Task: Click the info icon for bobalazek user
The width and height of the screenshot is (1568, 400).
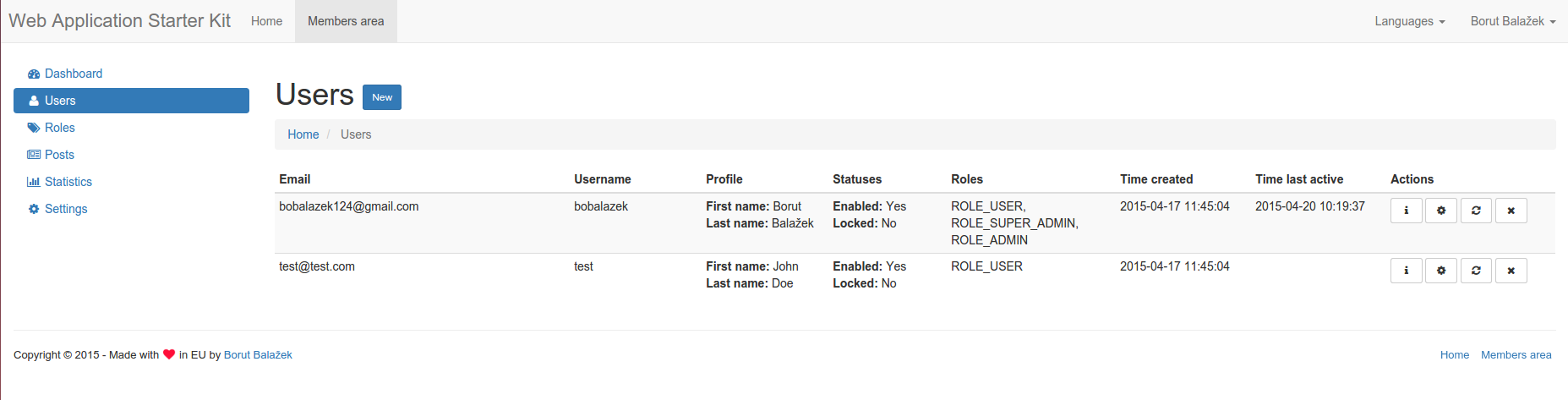Action: pos(1406,211)
